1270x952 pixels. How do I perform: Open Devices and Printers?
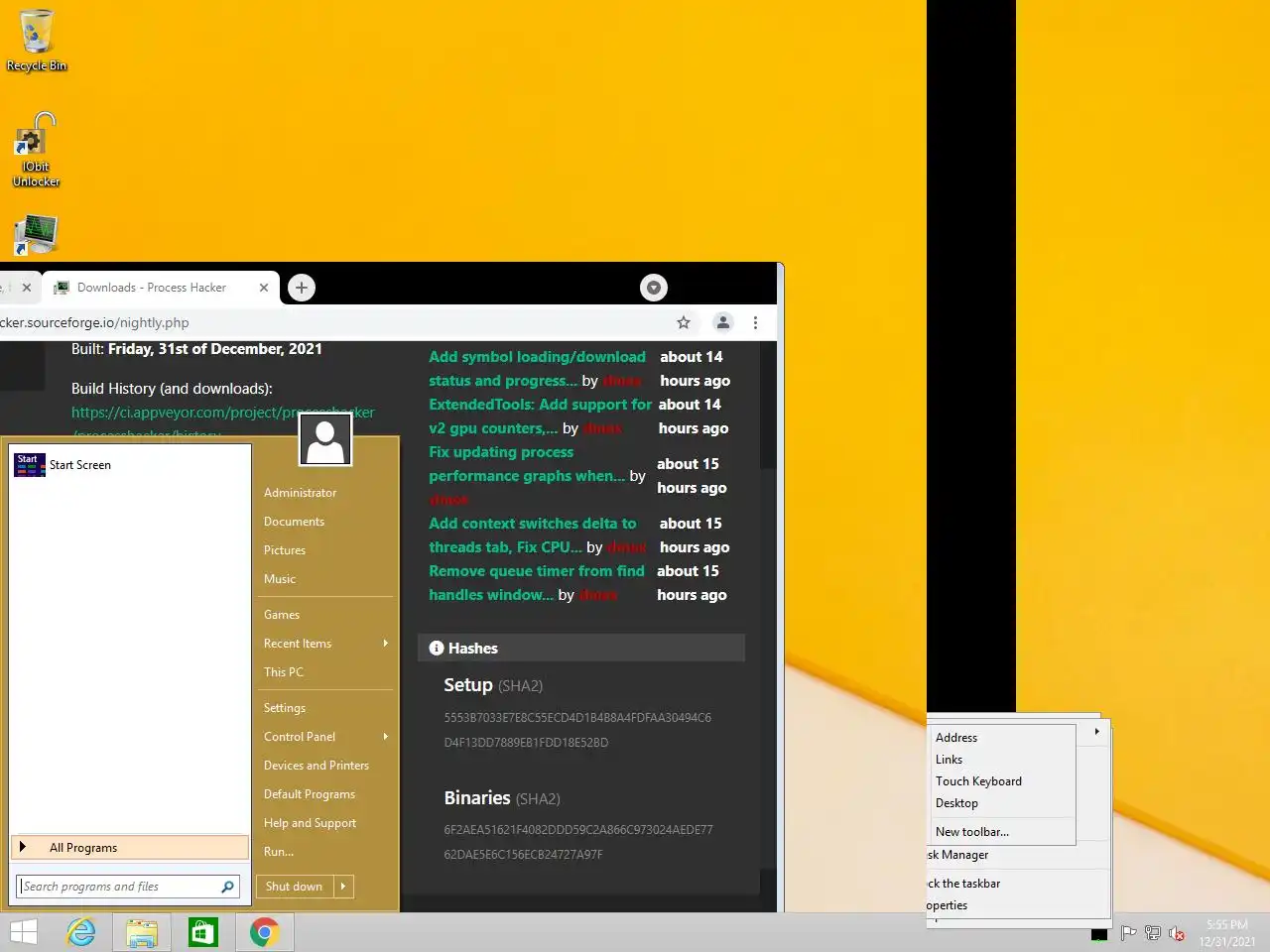317,766
